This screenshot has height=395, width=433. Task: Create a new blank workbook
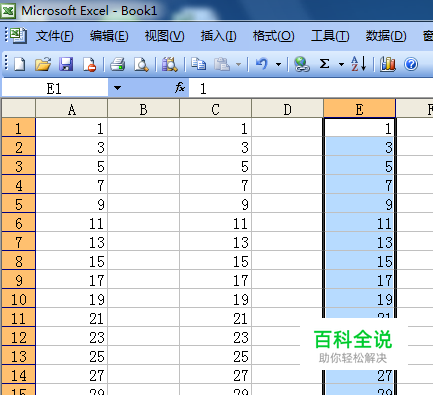coord(19,64)
